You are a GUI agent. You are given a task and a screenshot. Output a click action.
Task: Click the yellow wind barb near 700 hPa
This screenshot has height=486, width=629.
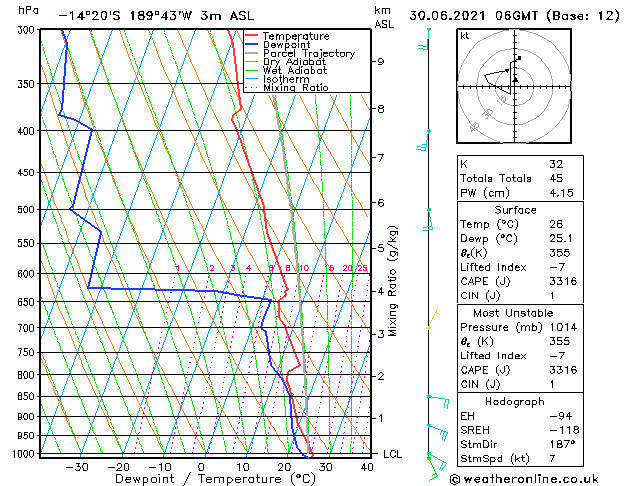434,319
